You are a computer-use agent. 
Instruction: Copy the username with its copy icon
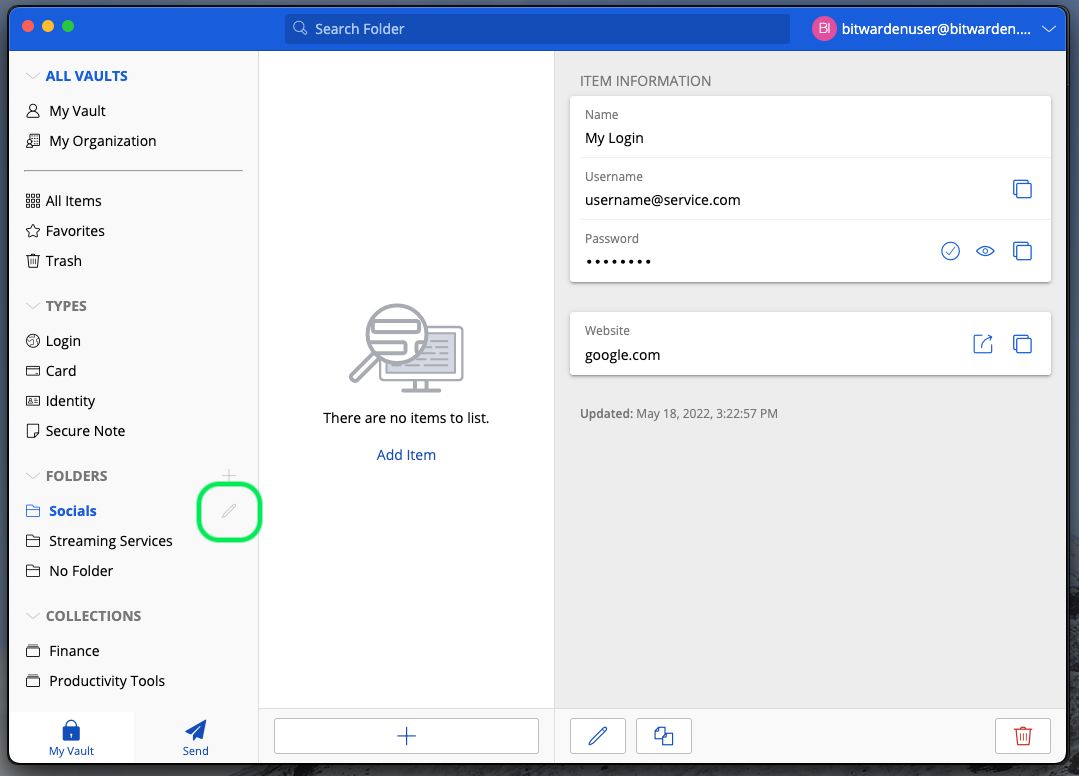pos(1022,188)
